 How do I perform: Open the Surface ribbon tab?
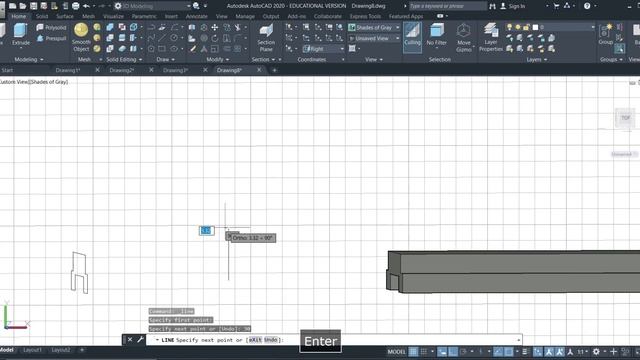click(x=65, y=16)
